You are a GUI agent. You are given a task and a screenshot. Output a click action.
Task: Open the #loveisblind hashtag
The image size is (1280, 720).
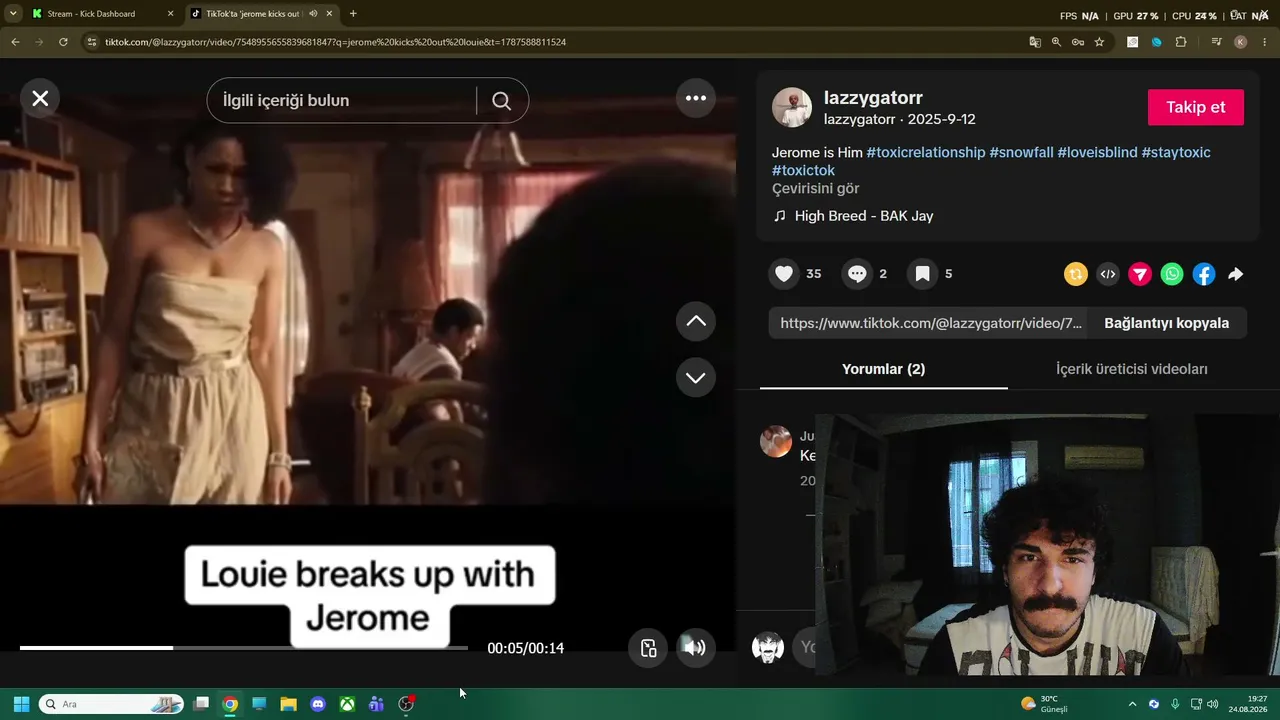1097,152
